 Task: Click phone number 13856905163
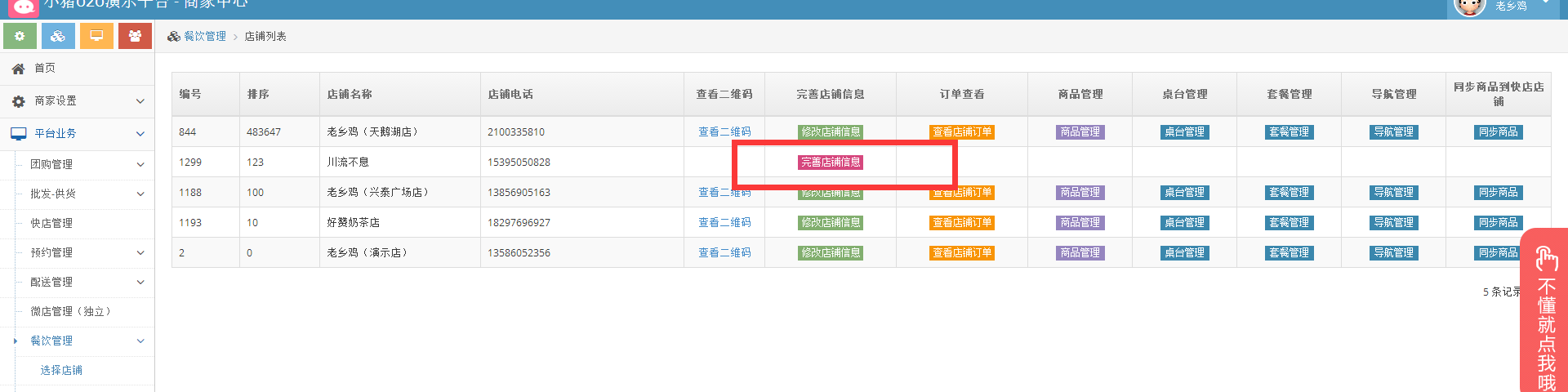pyautogui.click(x=519, y=193)
